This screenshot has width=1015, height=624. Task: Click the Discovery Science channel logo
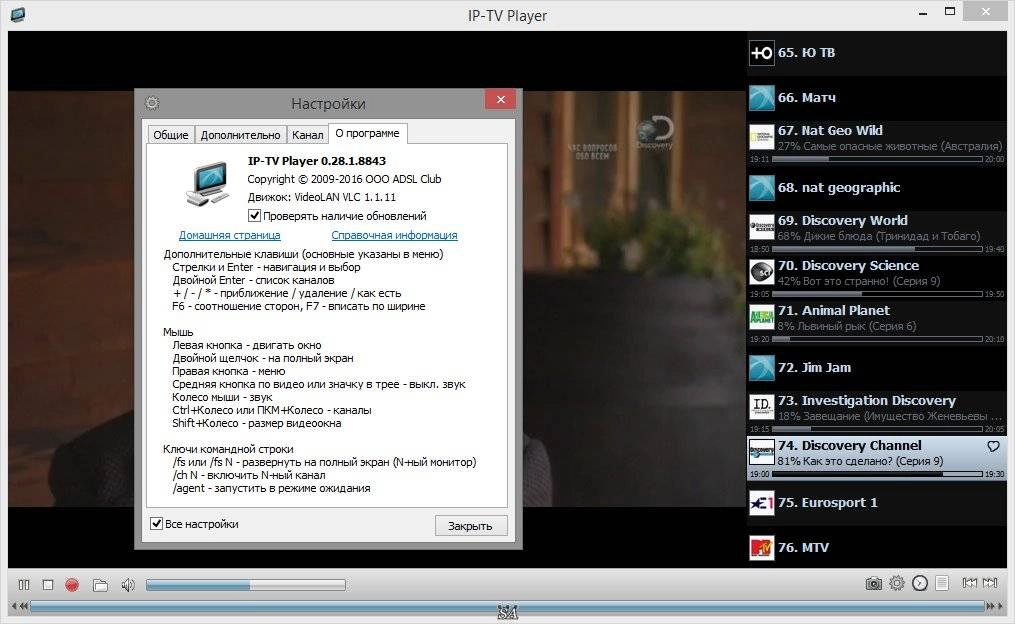pos(762,272)
